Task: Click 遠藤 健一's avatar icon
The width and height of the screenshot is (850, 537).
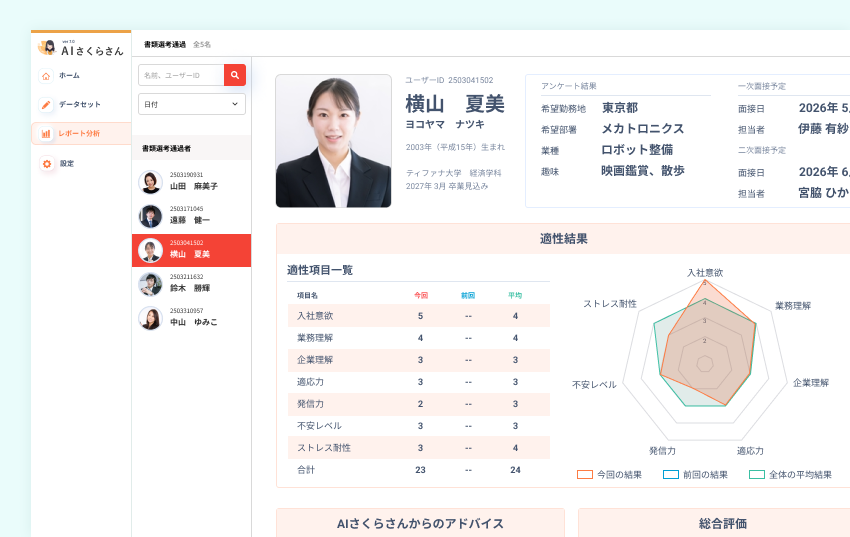Action: (150, 215)
